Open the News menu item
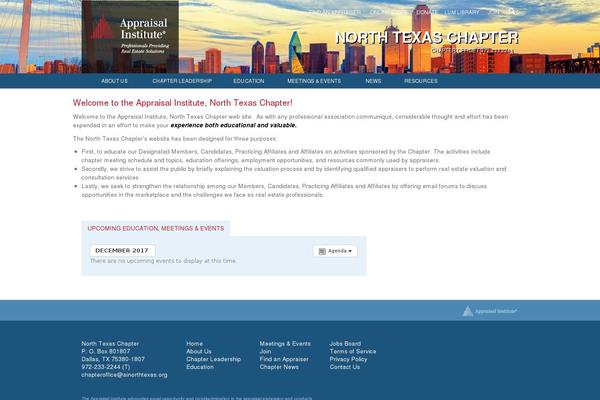The image size is (600, 400). [x=373, y=81]
